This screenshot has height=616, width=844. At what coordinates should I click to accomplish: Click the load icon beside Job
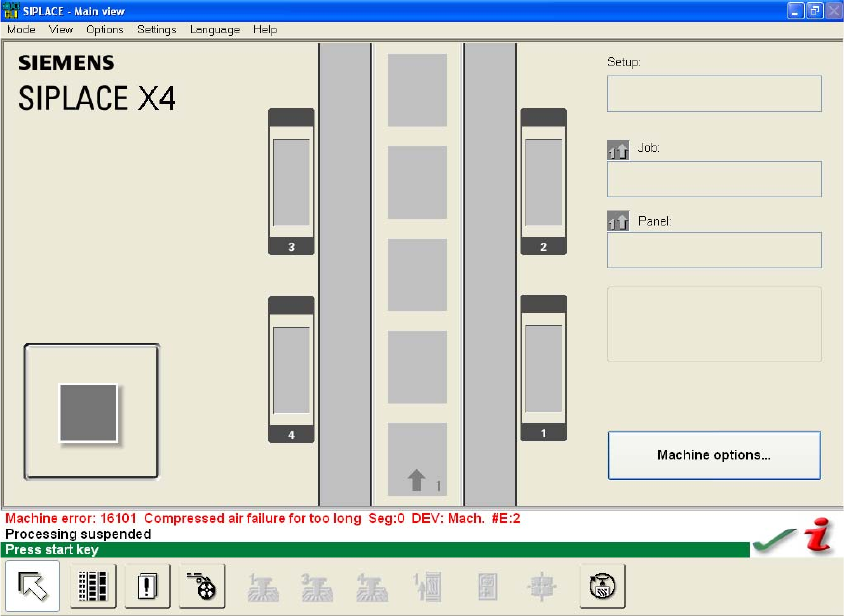click(617, 150)
